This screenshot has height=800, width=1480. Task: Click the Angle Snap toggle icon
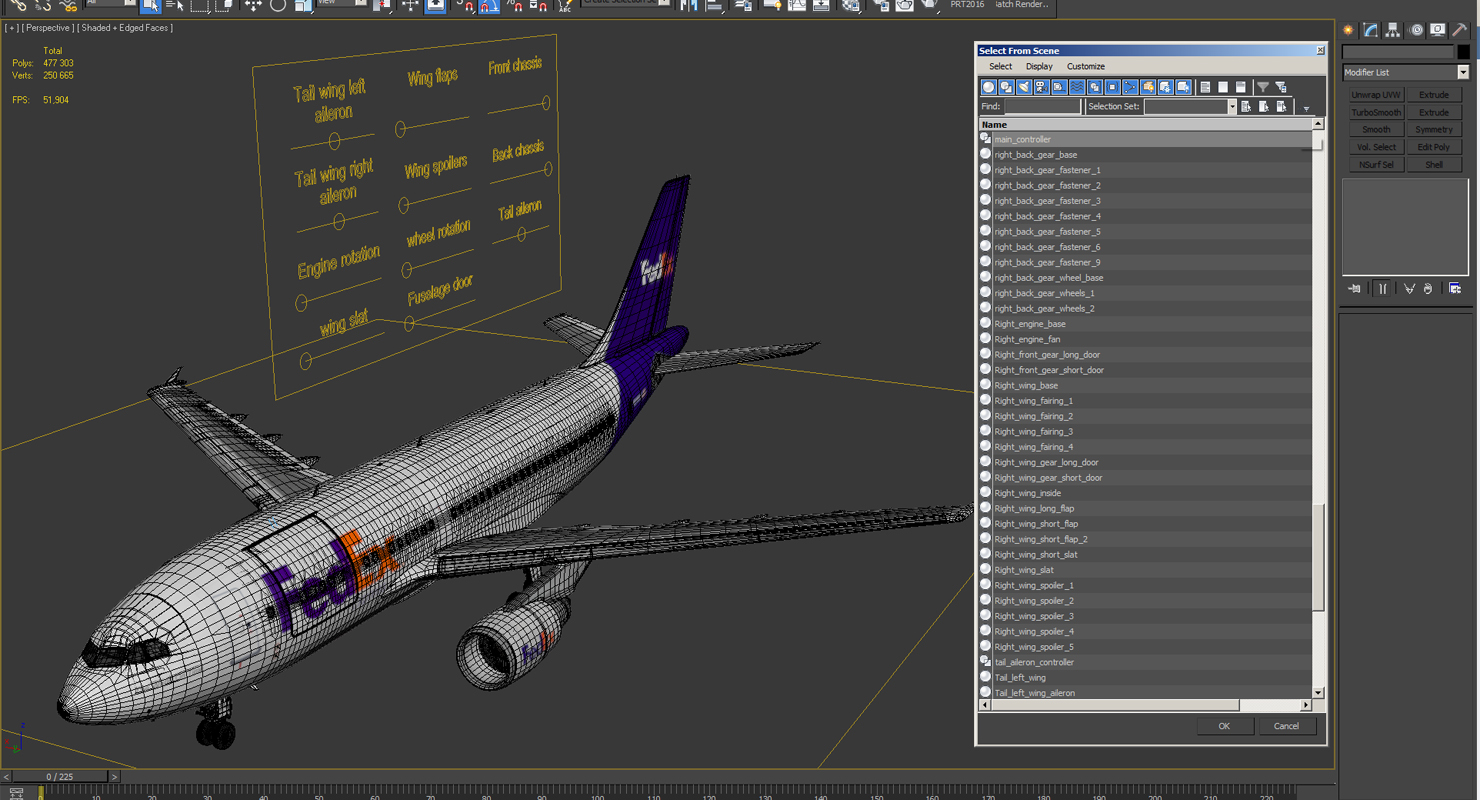coord(490,5)
